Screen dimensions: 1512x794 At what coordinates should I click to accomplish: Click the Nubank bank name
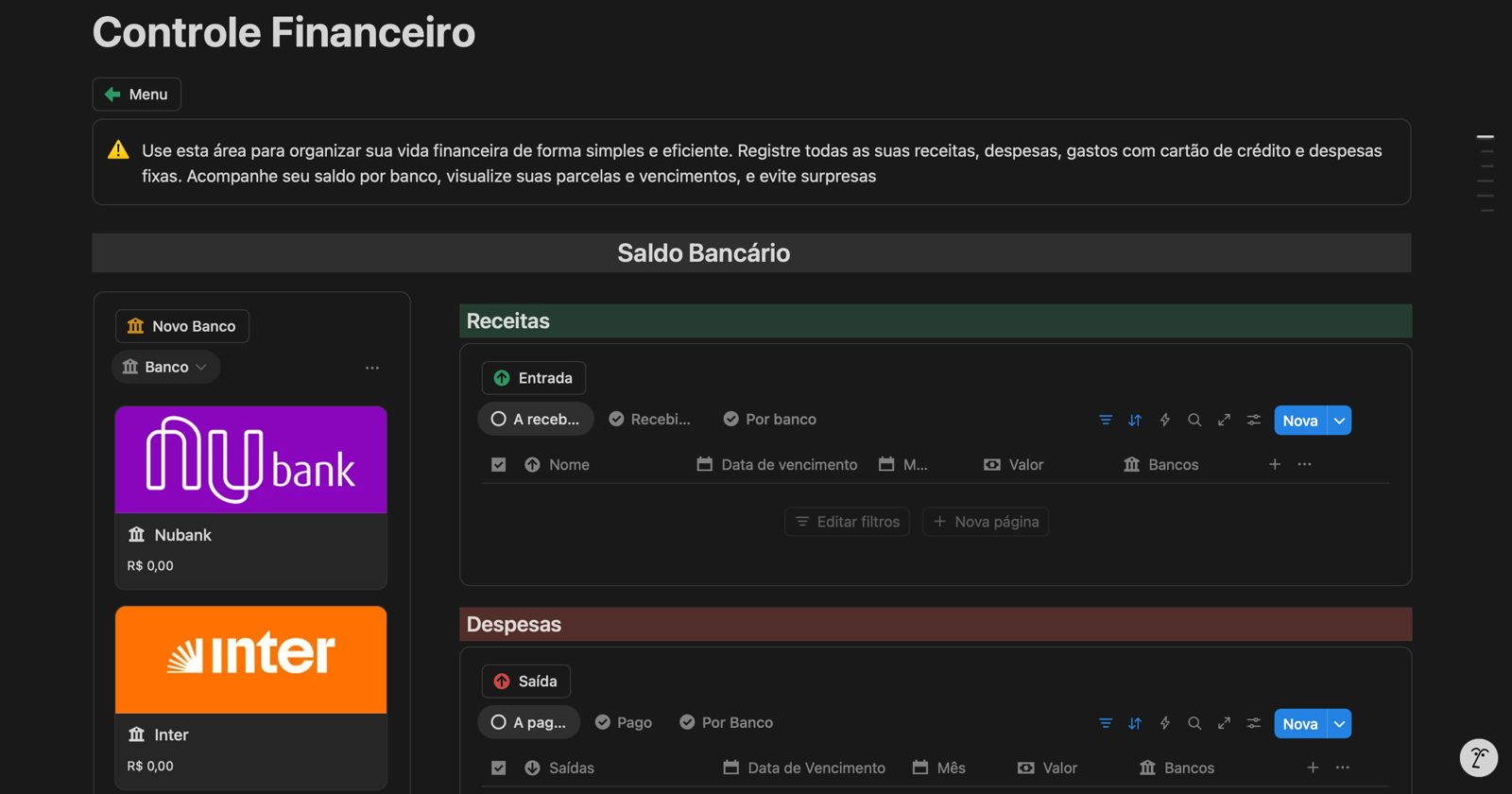pos(182,535)
